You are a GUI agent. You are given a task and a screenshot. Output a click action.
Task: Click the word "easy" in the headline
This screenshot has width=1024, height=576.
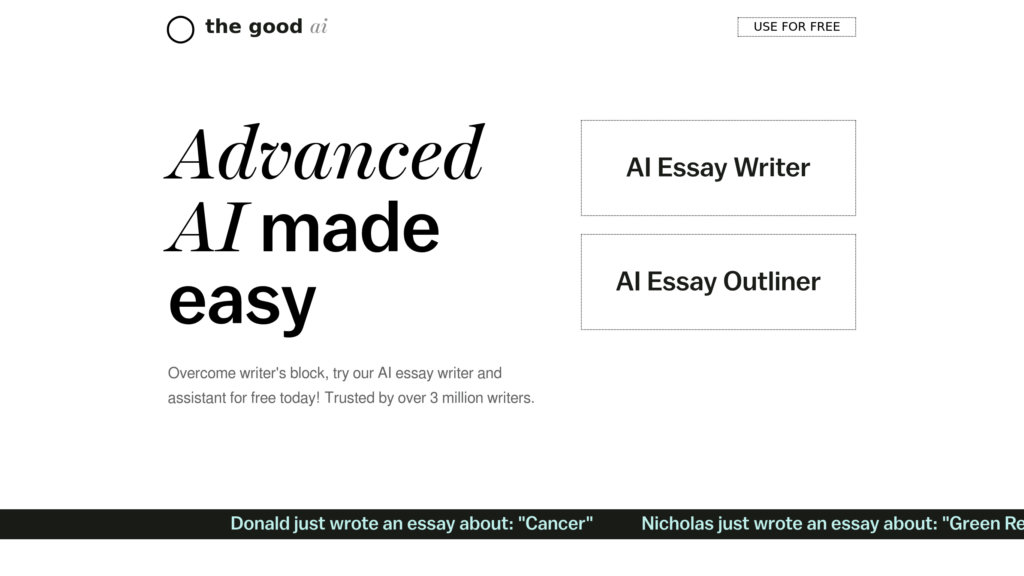[241, 302]
